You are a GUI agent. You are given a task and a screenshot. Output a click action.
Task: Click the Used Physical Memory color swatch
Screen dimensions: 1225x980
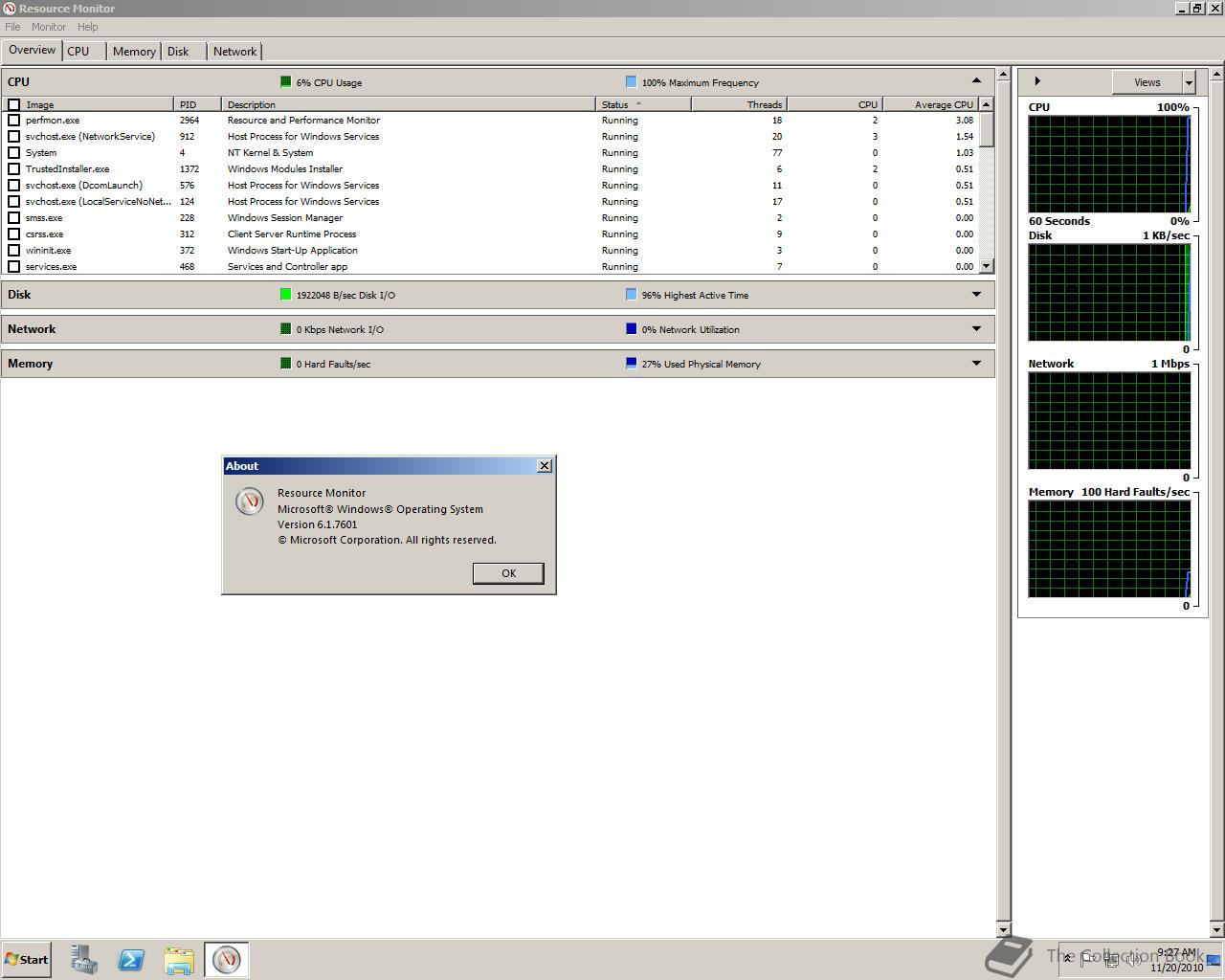(x=631, y=364)
